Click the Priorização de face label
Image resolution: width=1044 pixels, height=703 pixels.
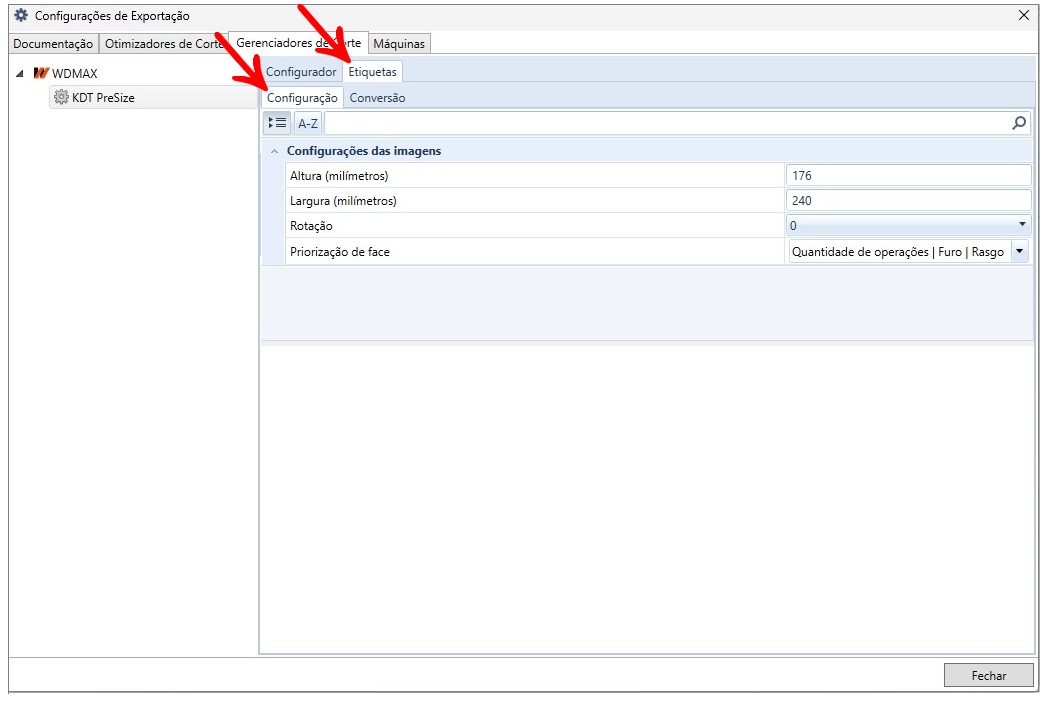[x=340, y=252]
